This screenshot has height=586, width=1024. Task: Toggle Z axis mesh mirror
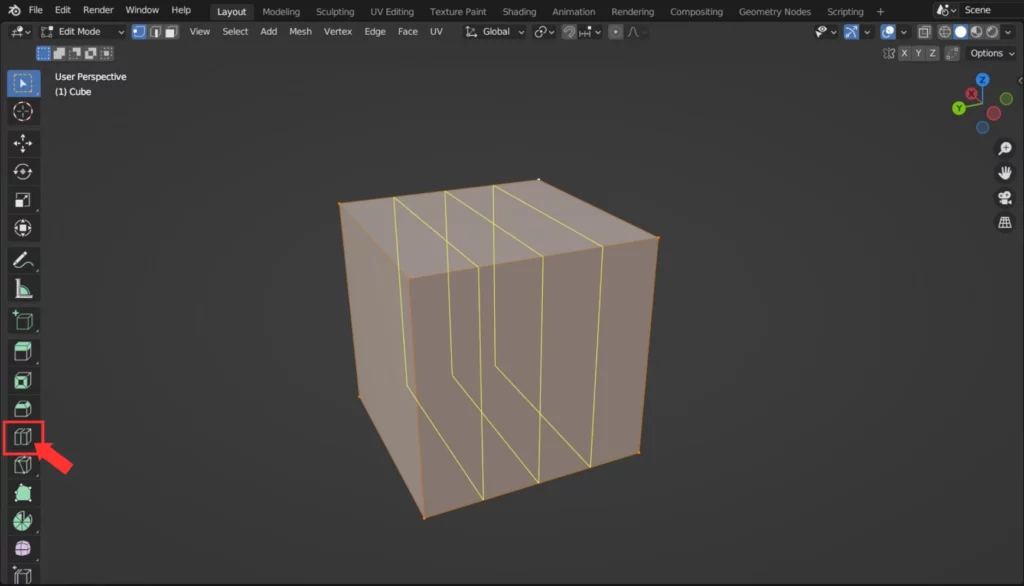click(933, 54)
